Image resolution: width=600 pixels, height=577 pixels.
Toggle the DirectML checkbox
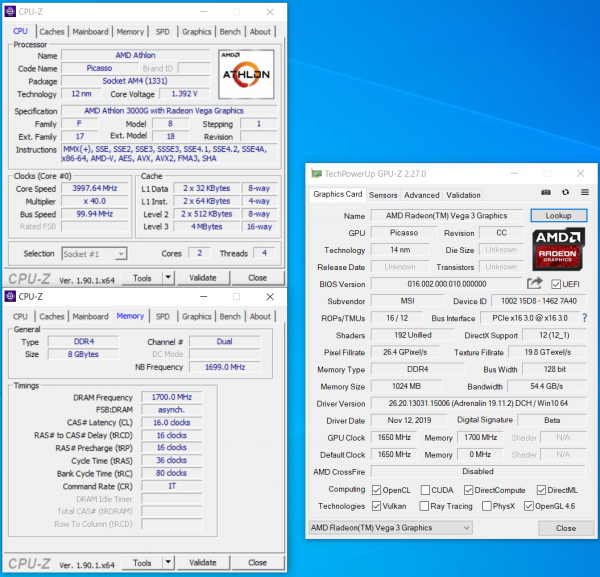coord(541,490)
